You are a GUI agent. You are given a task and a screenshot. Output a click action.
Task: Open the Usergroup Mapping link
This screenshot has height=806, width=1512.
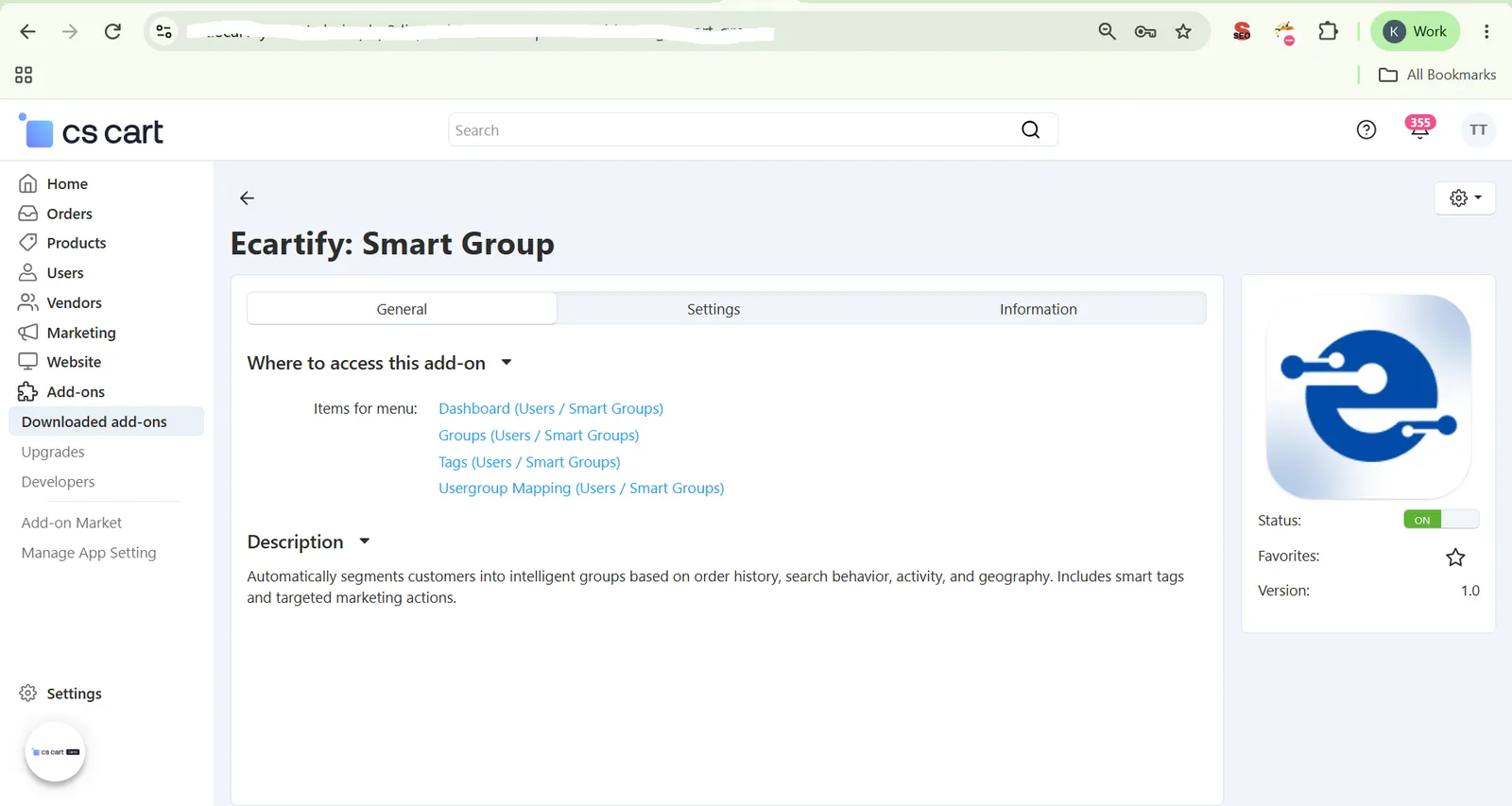[581, 488]
